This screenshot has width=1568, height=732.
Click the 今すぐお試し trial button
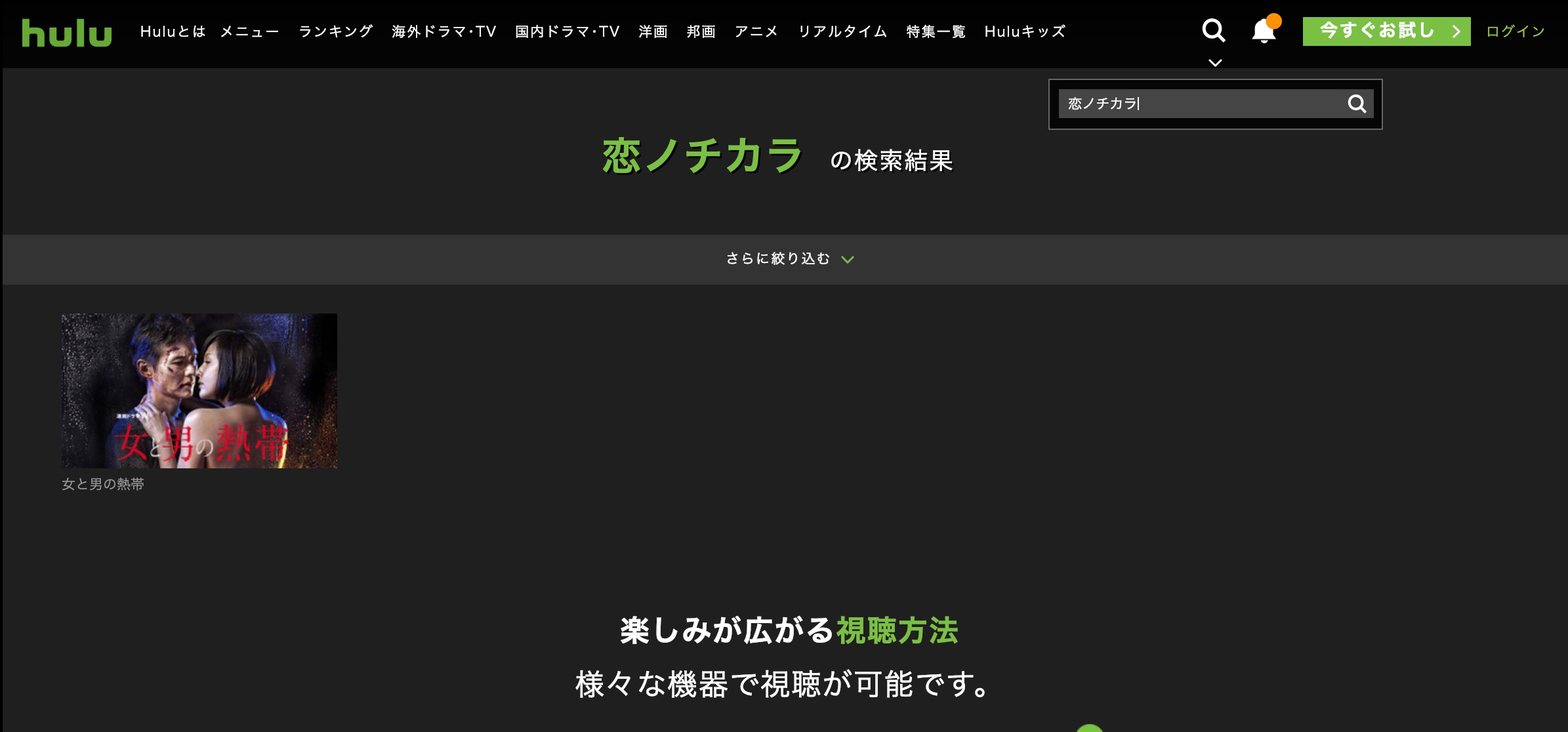[1386, 31]
